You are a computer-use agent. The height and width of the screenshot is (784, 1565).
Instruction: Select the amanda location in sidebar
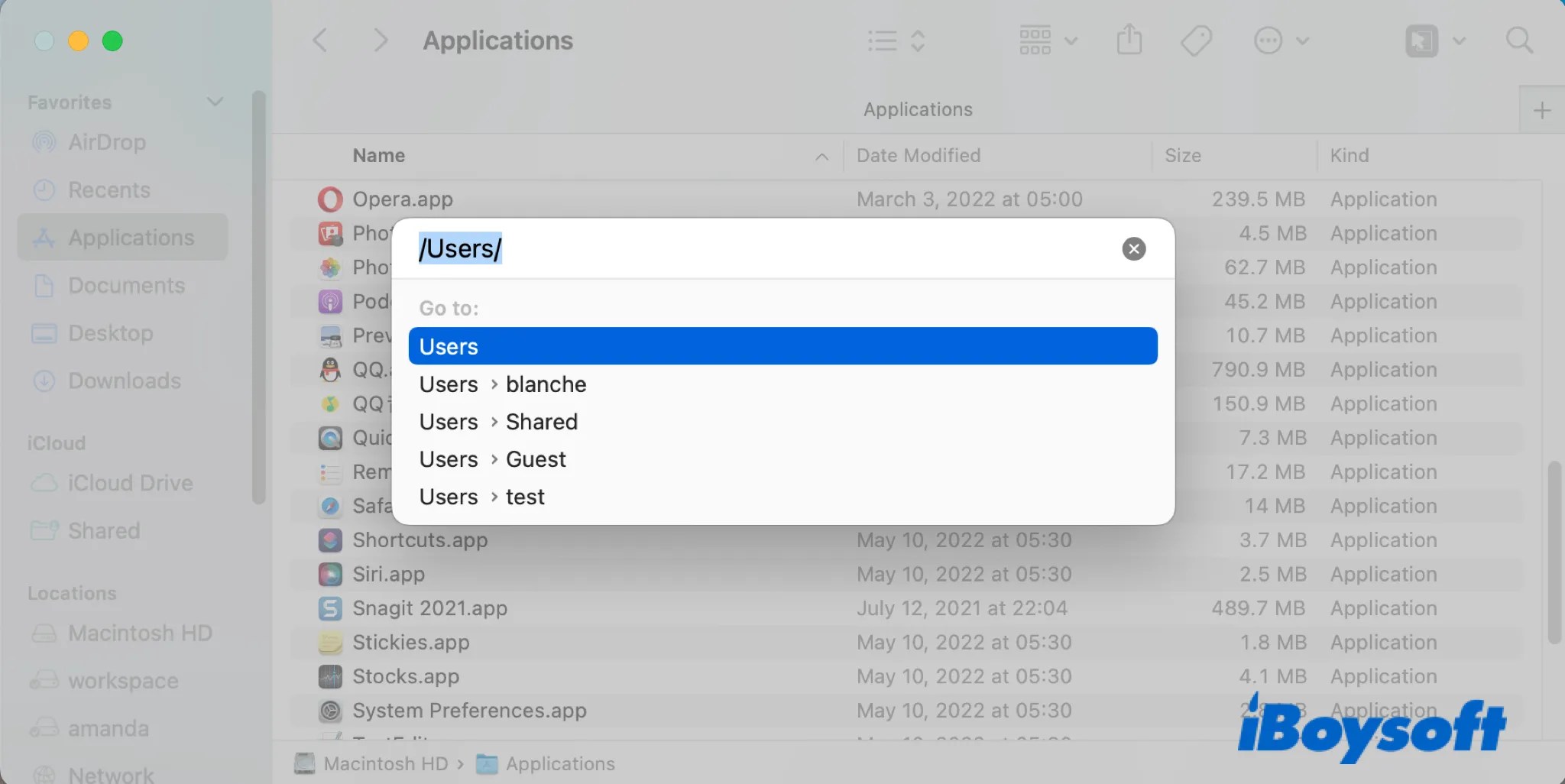click(x=122, y=728)
